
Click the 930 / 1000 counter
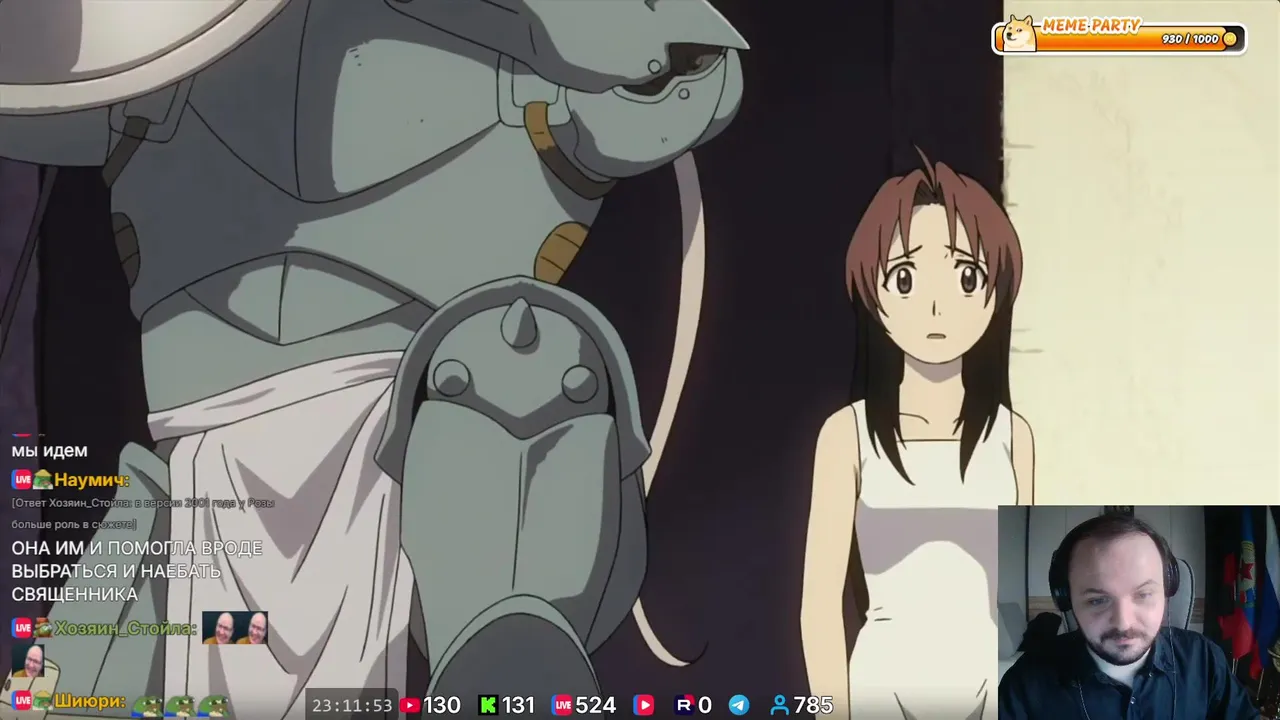(x=1190, y=39)
